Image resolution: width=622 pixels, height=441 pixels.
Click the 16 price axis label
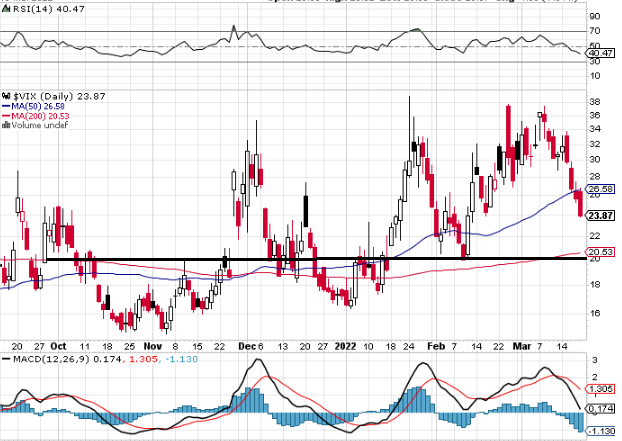[x=595, y=313]
